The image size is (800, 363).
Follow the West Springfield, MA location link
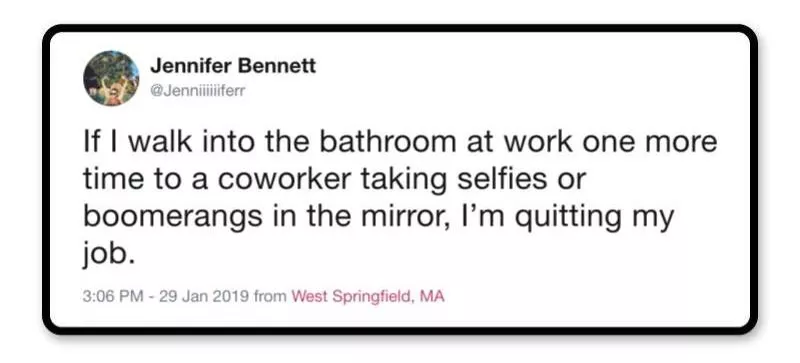(367, 296)
